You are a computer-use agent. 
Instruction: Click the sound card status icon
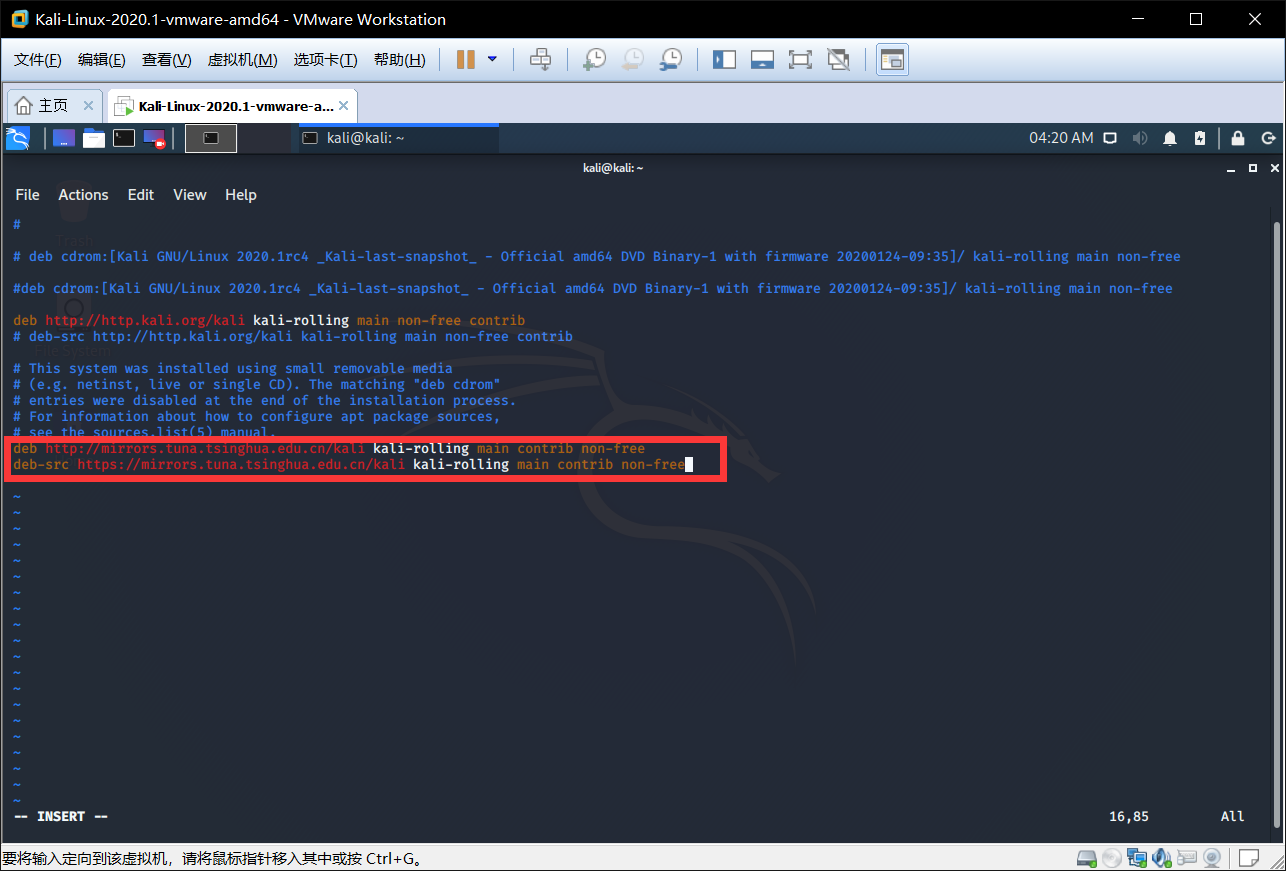pyautogui.click(x=1162, y=858)
